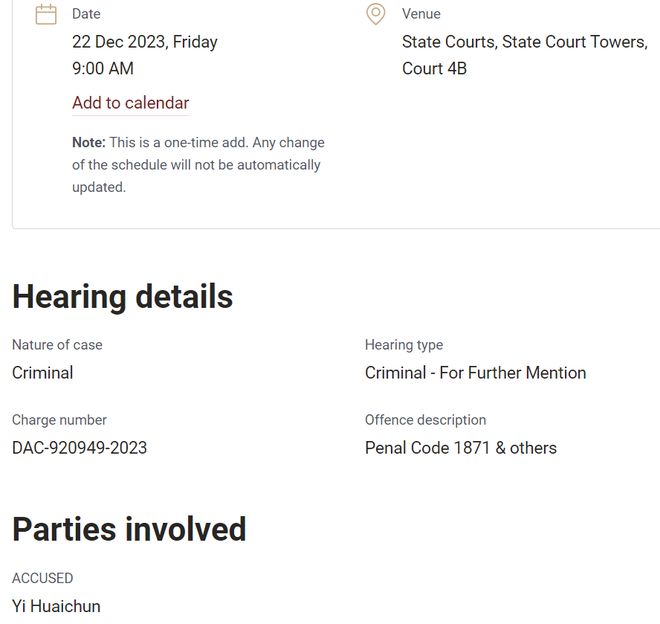Screen dimensions: 660x624
Task: Open the Add to calendar link
Action: point(130,103)
